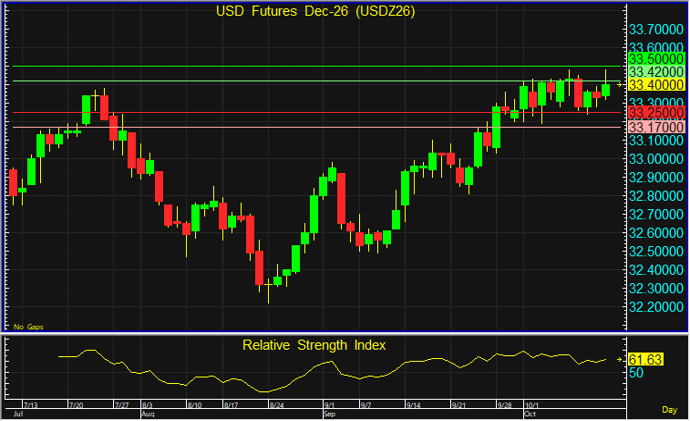Click the 8/17 date axis label
690x421 pixels.
pyautogui.click(x=231, y=405)
